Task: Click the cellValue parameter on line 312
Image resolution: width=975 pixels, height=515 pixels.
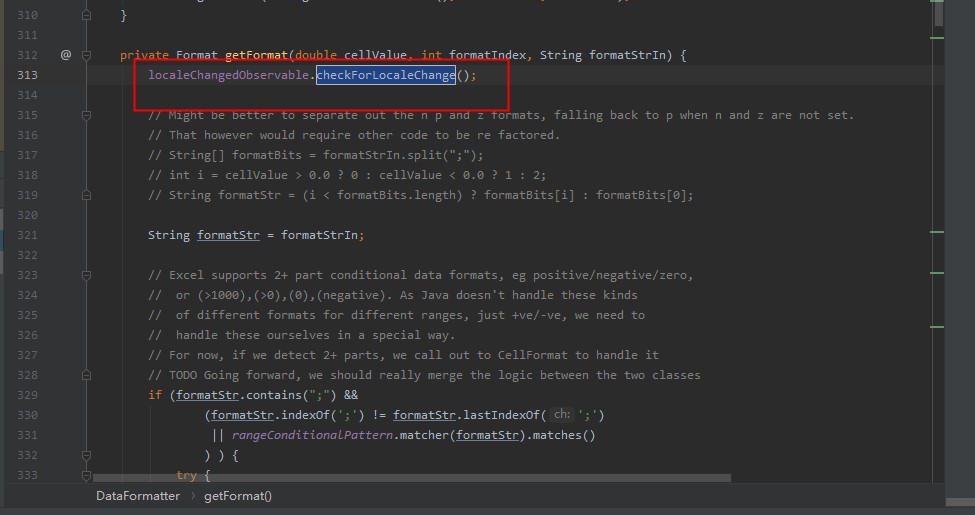Action: pyautogui.click(x=375, y=55)
